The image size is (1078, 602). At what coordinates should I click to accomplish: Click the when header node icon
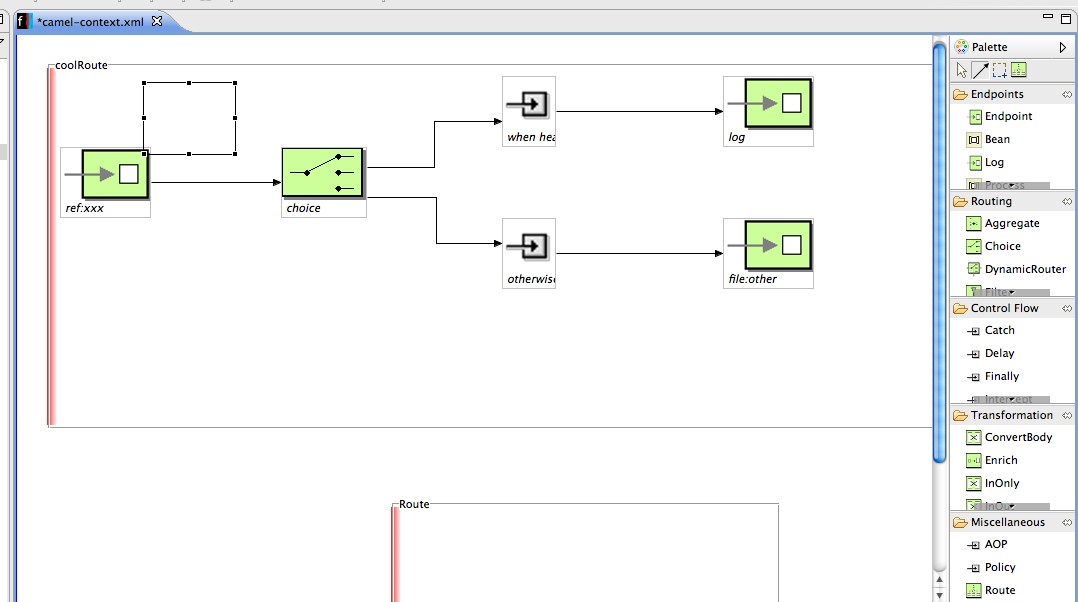528,104
